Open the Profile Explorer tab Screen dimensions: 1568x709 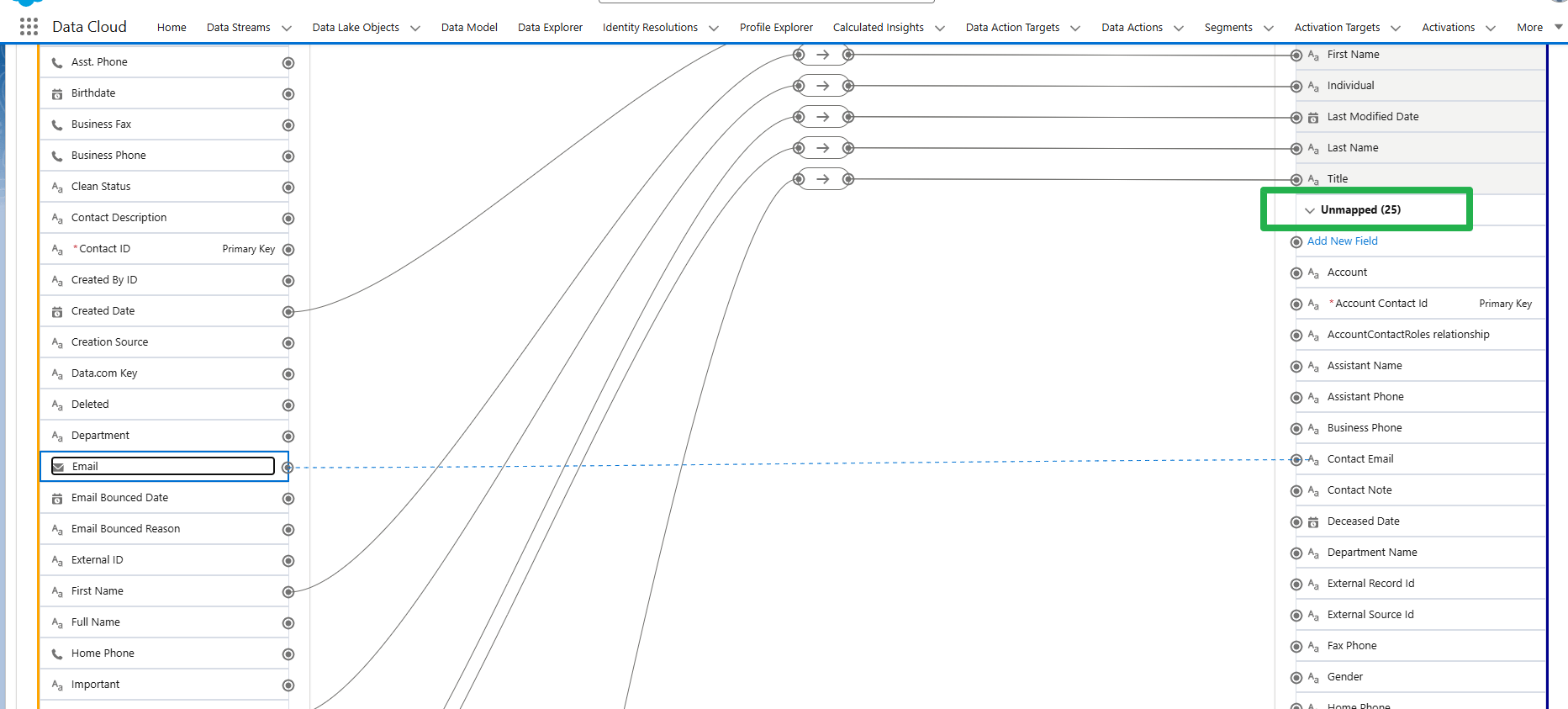pos(776,28)
